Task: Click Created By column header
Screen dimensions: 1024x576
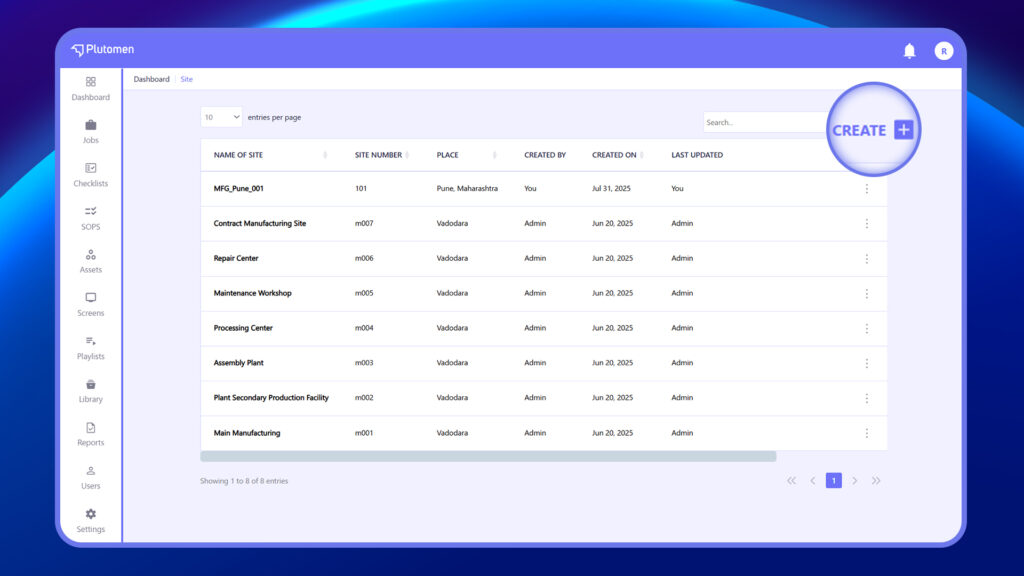Action: click(x=545, y=155)
